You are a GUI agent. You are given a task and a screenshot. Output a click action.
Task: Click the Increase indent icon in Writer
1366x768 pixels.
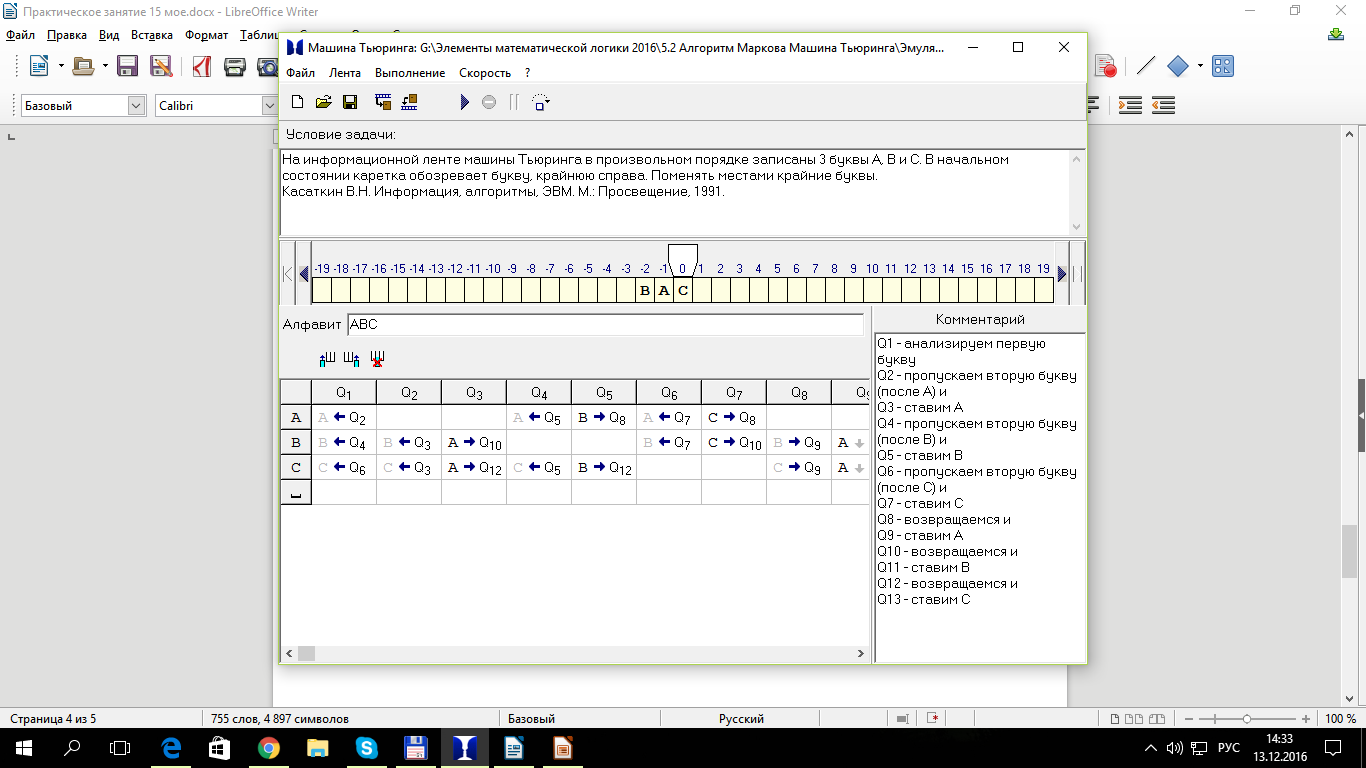click(1130, 106)
